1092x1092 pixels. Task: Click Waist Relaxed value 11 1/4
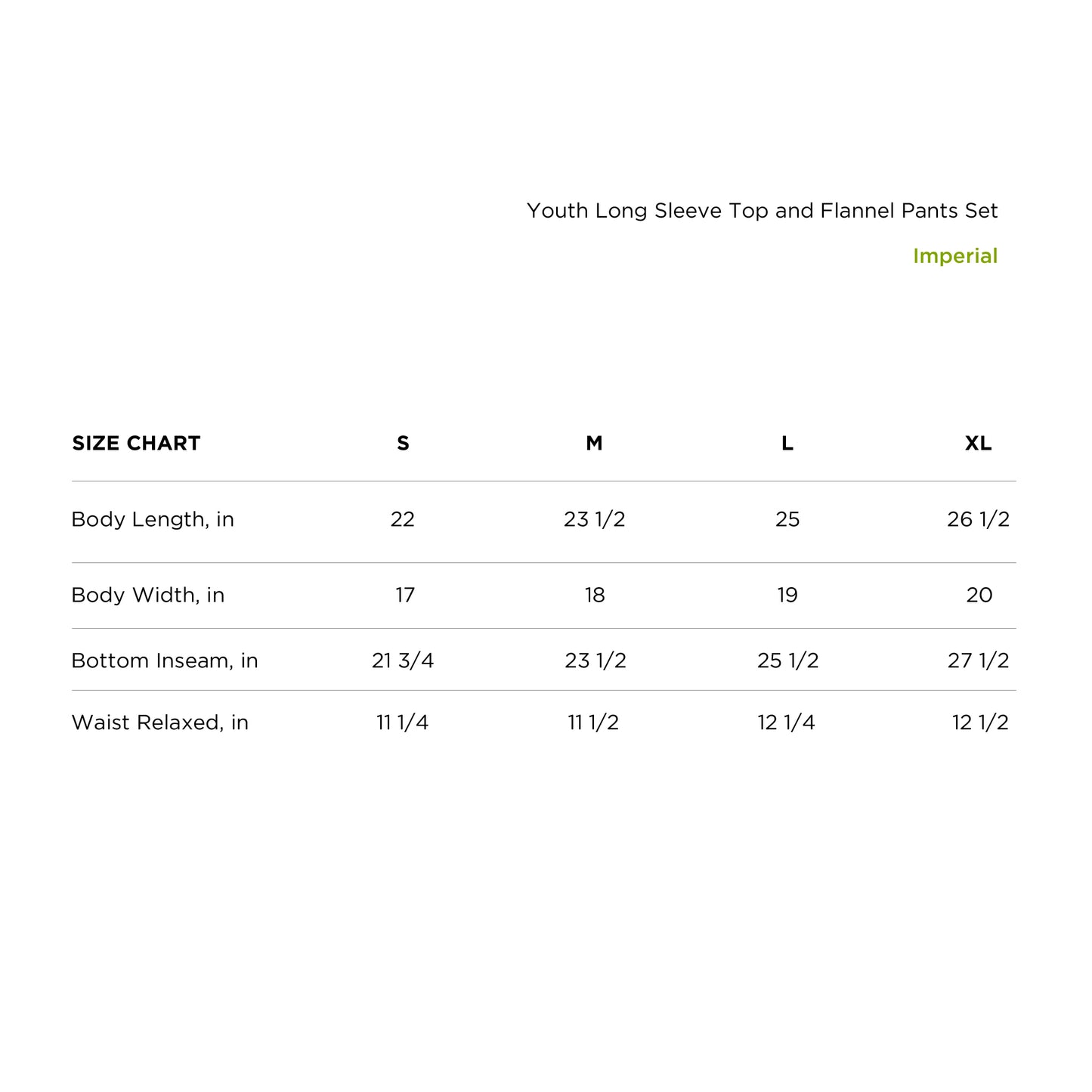point(403,723)
